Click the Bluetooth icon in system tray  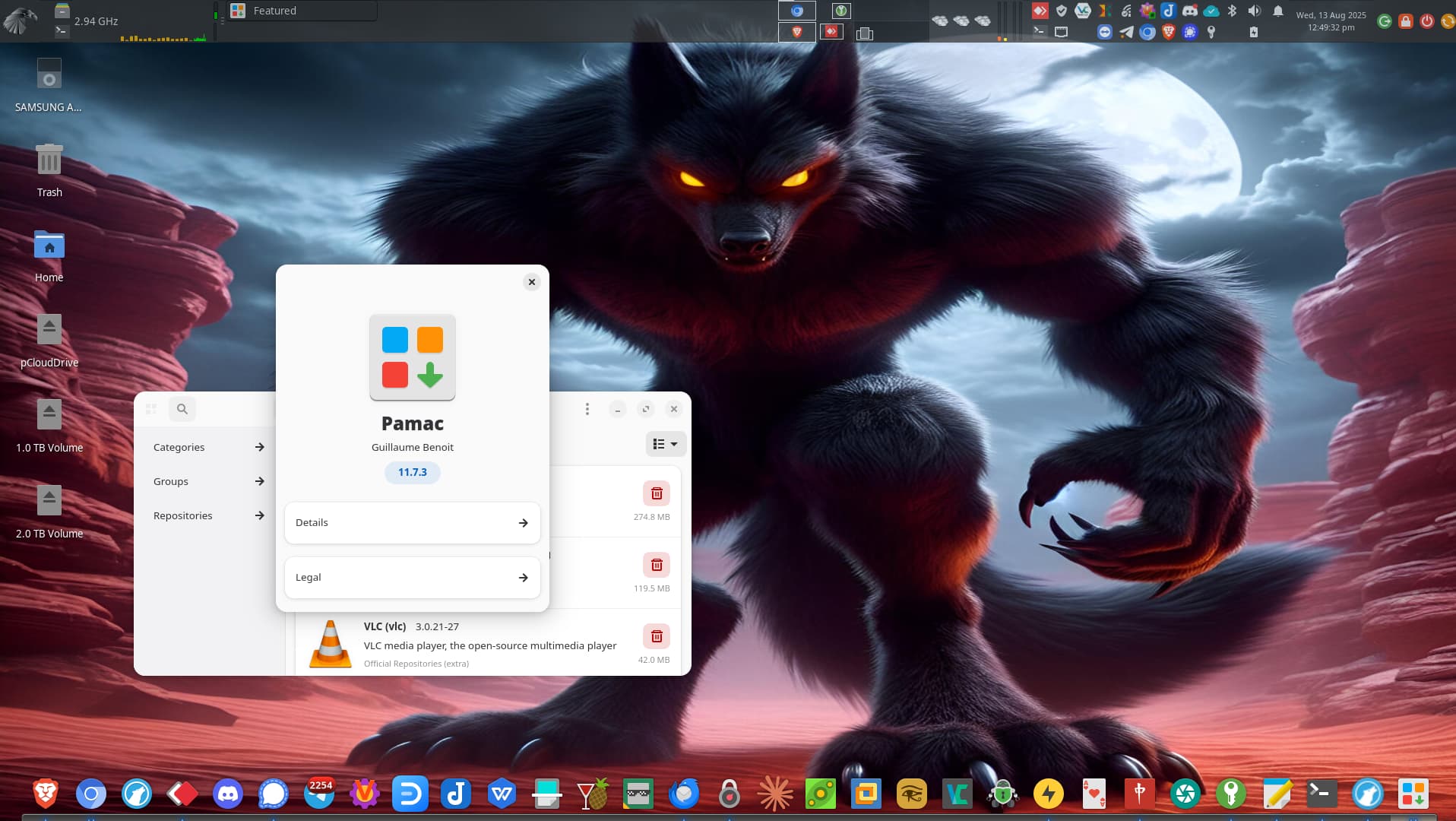click(1233, 11)
